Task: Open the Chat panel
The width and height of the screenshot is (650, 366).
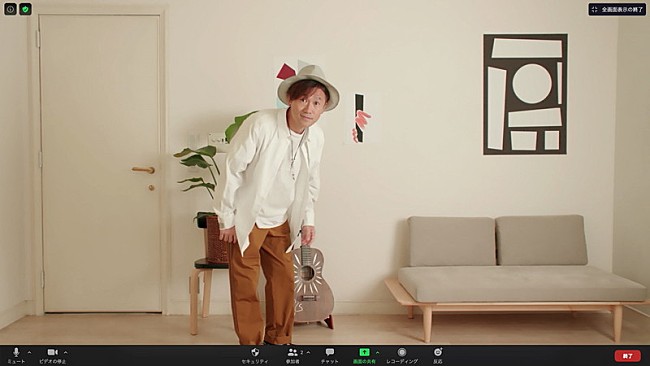Action: click(x=330, y=356)
